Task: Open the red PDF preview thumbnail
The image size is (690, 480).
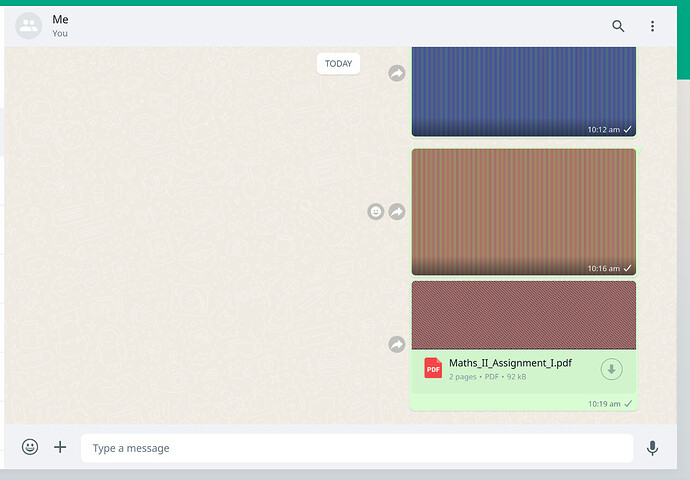Action: (x=524, y=315)
